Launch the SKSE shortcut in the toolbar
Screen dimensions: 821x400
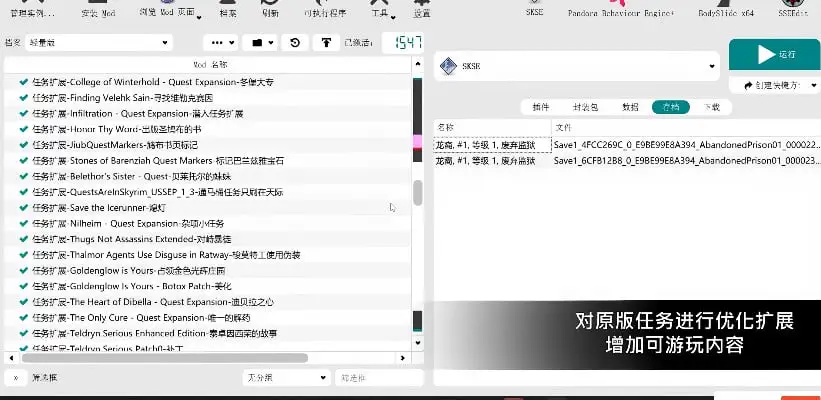coord(534,9)
